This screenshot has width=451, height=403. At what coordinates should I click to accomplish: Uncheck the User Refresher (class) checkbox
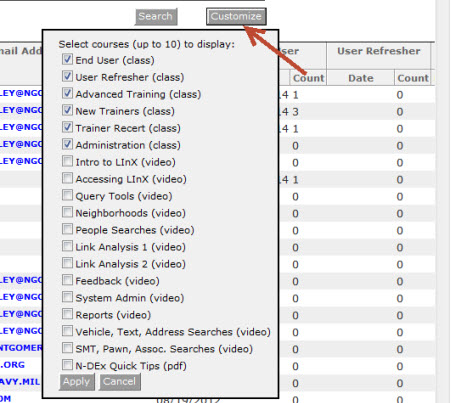pyautogui.click(x=67, y=77)
